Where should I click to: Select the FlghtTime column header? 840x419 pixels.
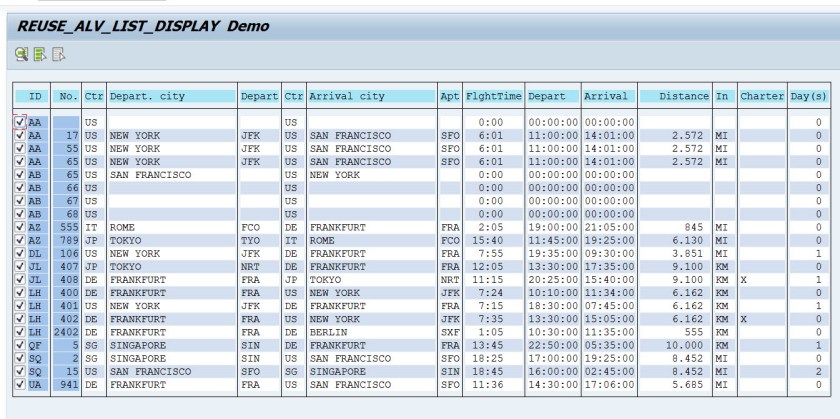tap(493, 96)
